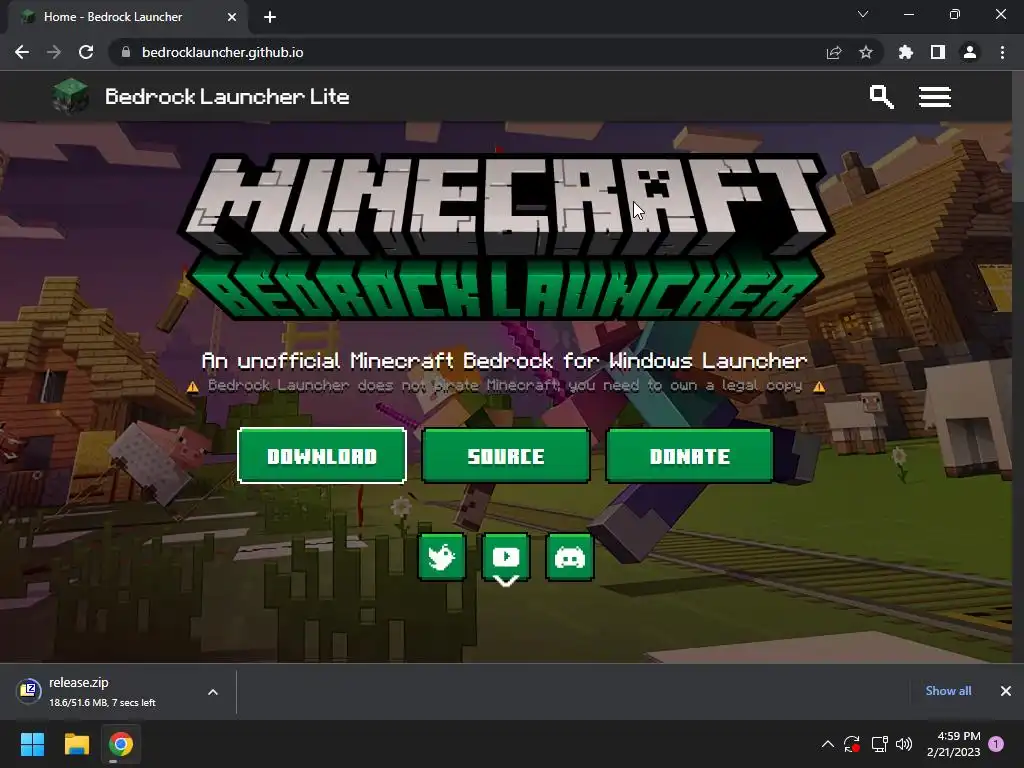Open Chrome's three-dot menu
Image resolution: width=1024 pixels, height=768 pixels.
coord(1002,52)
